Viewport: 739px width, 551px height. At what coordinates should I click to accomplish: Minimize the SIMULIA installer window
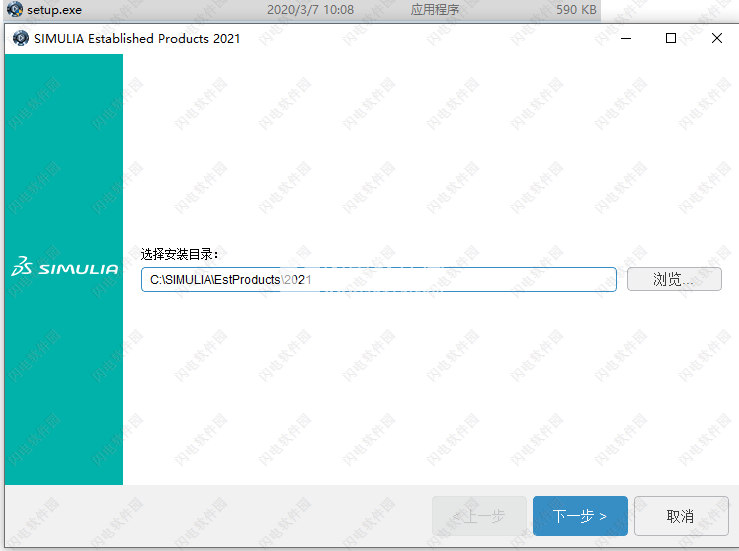coord(626,39)
